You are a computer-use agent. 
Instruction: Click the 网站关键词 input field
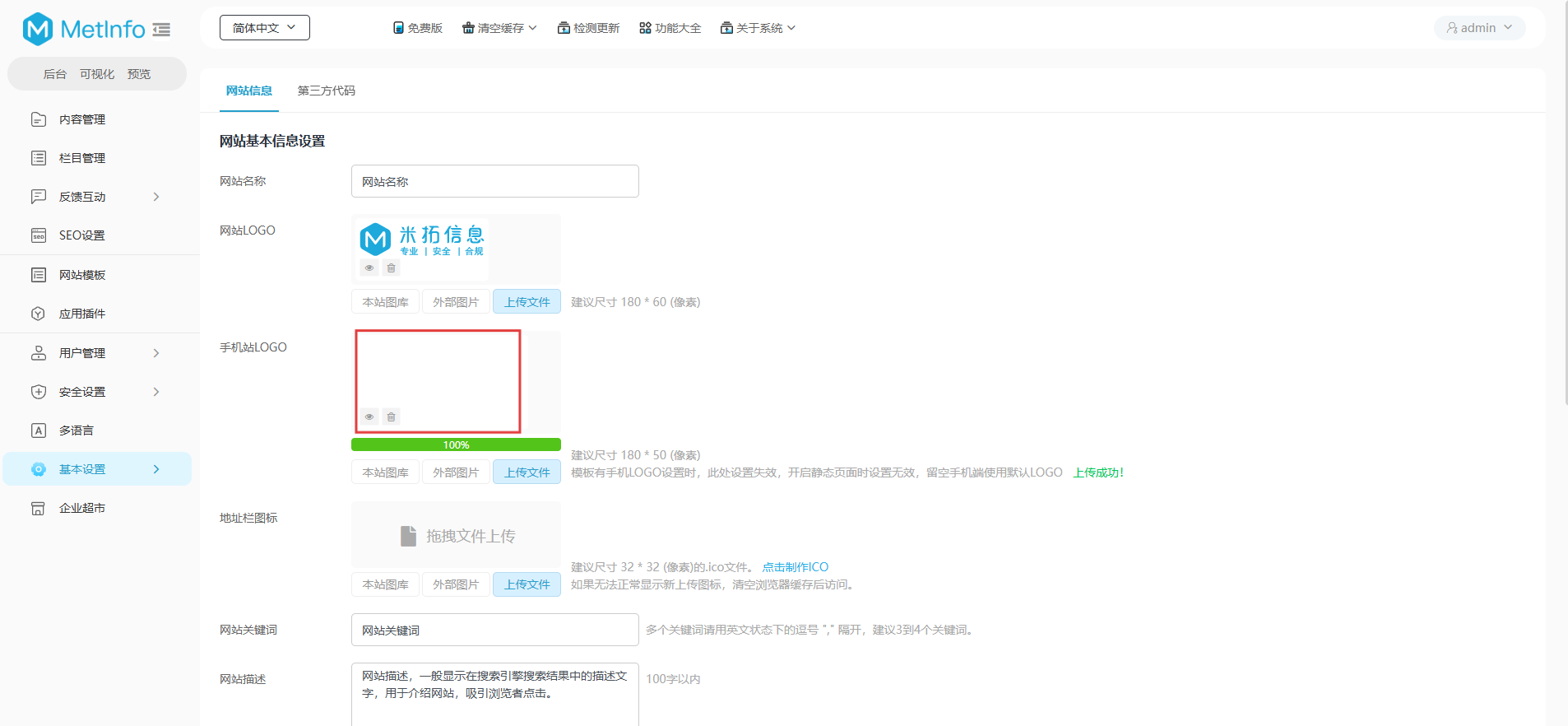click(x=494, y=630)
